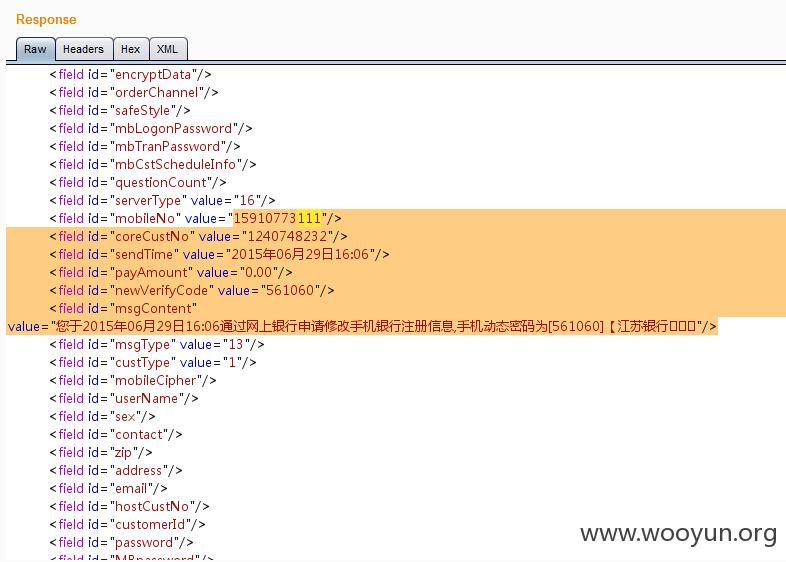The width and height of the screenshot is (786, 562).
Task: Click the password field line
Action: point(121,543)
